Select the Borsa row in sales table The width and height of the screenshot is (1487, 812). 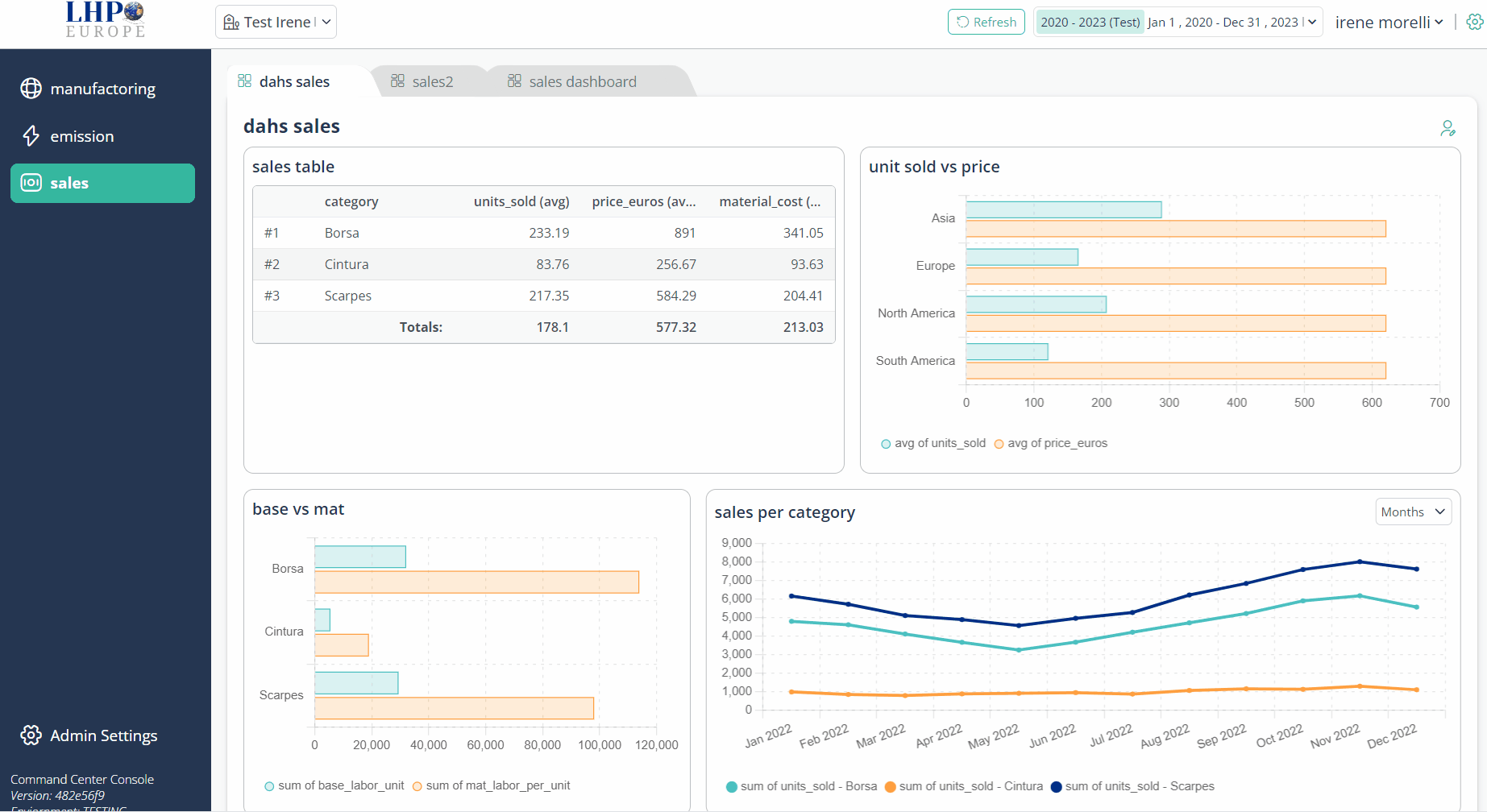(543, 233)
